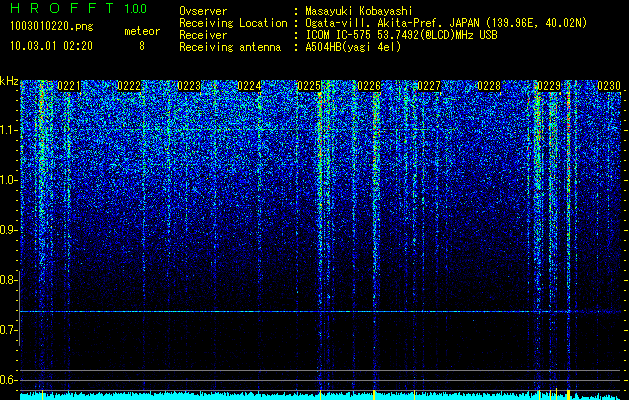Click the Receiver ICOM IC-575 line

click(401, 35)
